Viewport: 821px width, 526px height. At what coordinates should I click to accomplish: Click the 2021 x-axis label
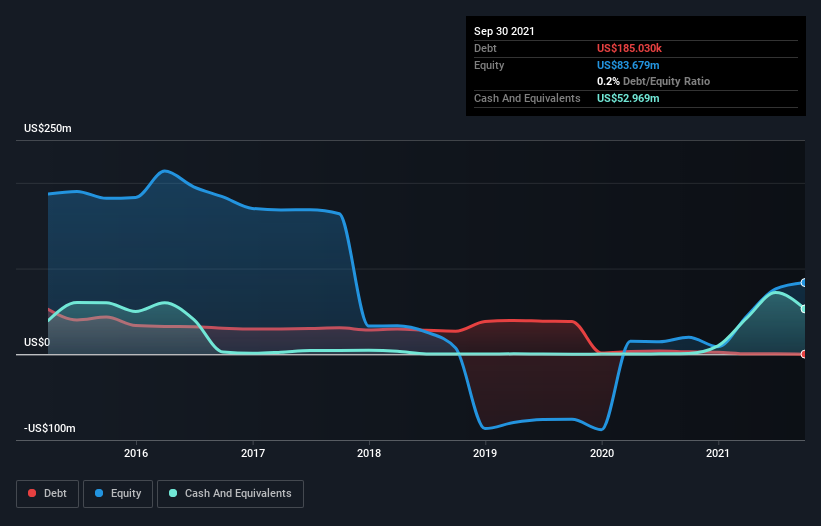point(718,453)
